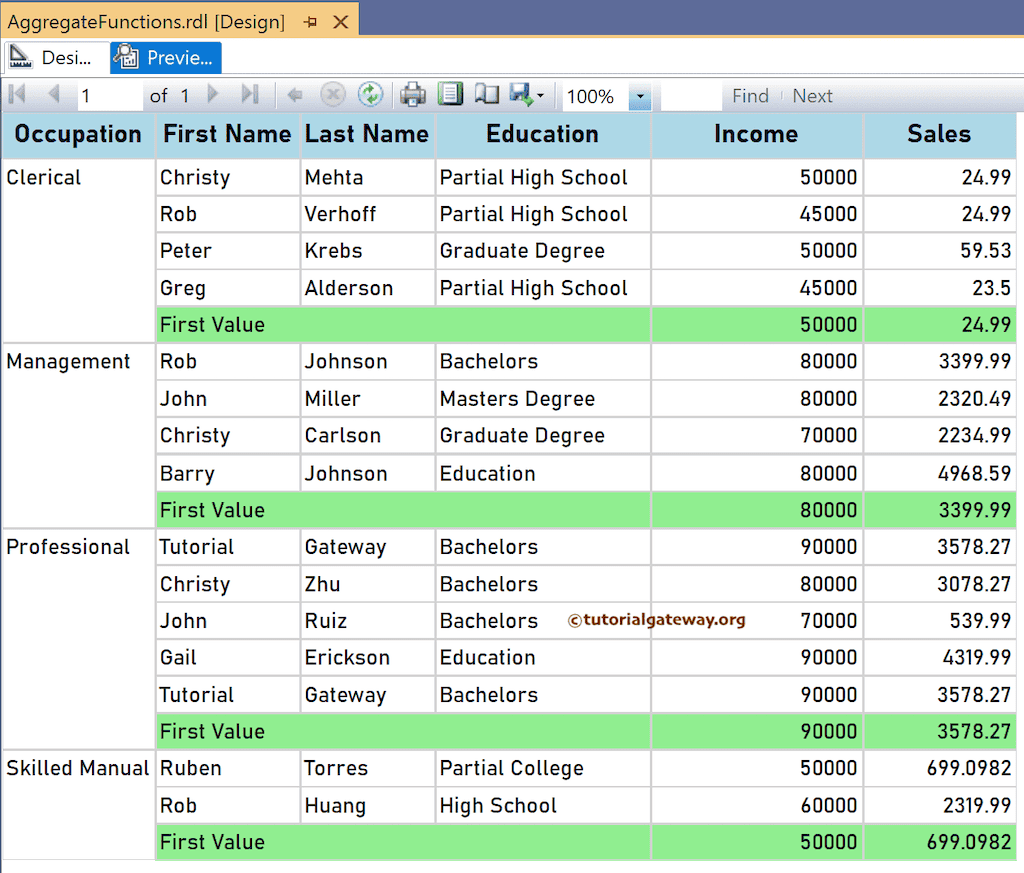This screenshot has width=1024, height=873.
Task: Go to the next page
Action: pyautogui.click(x=213, y=95)
